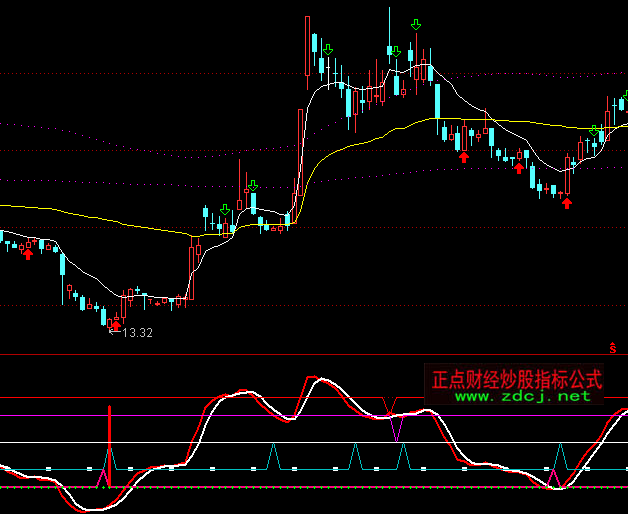Click the leftmost cyan triangle peak
The width and height of the screenshot is (628, 514).
point(111,458)
